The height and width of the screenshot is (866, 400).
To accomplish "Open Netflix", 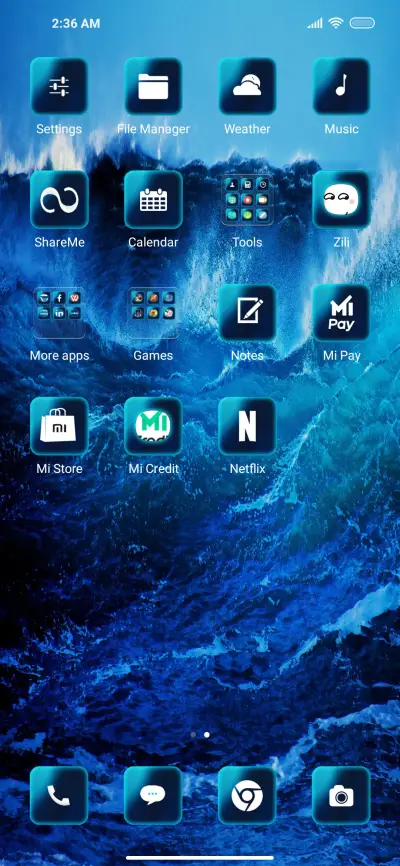I will click(x=247, y=426).
